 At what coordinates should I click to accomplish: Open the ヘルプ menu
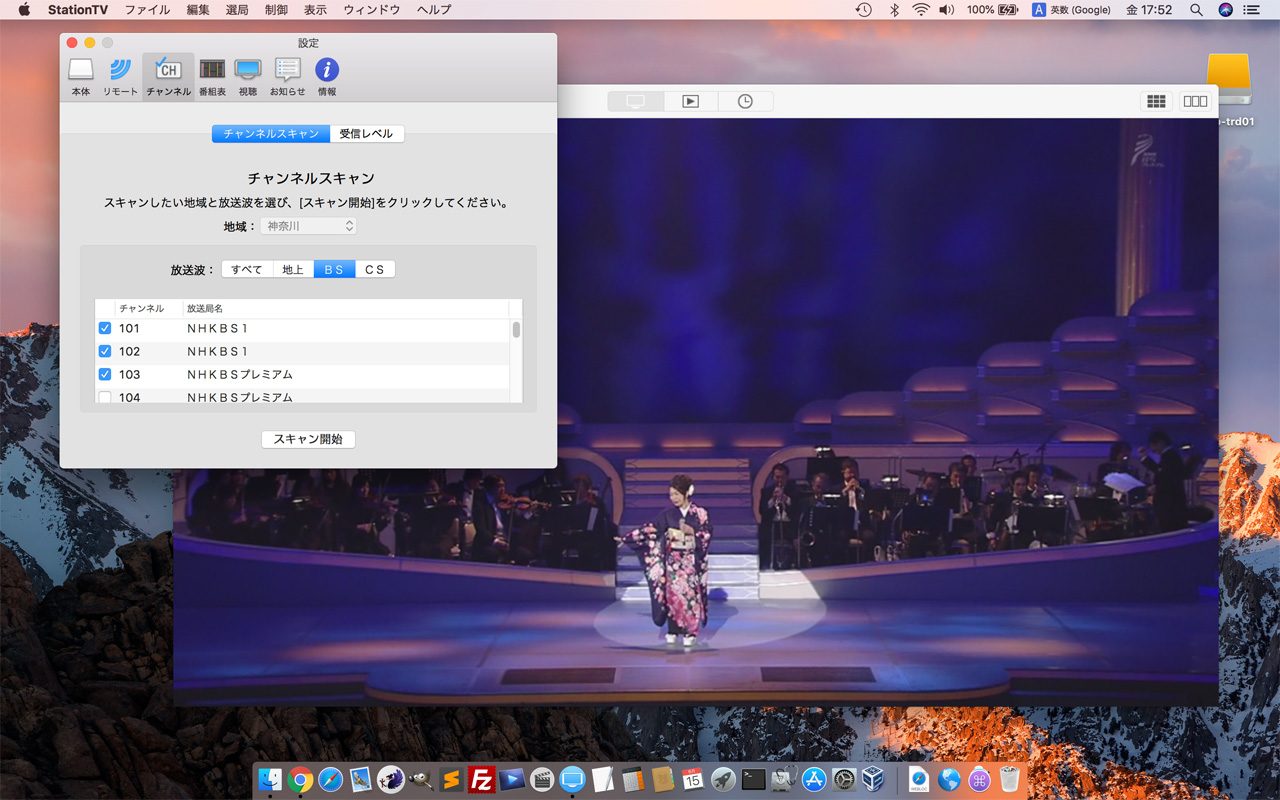pos(434,10)
